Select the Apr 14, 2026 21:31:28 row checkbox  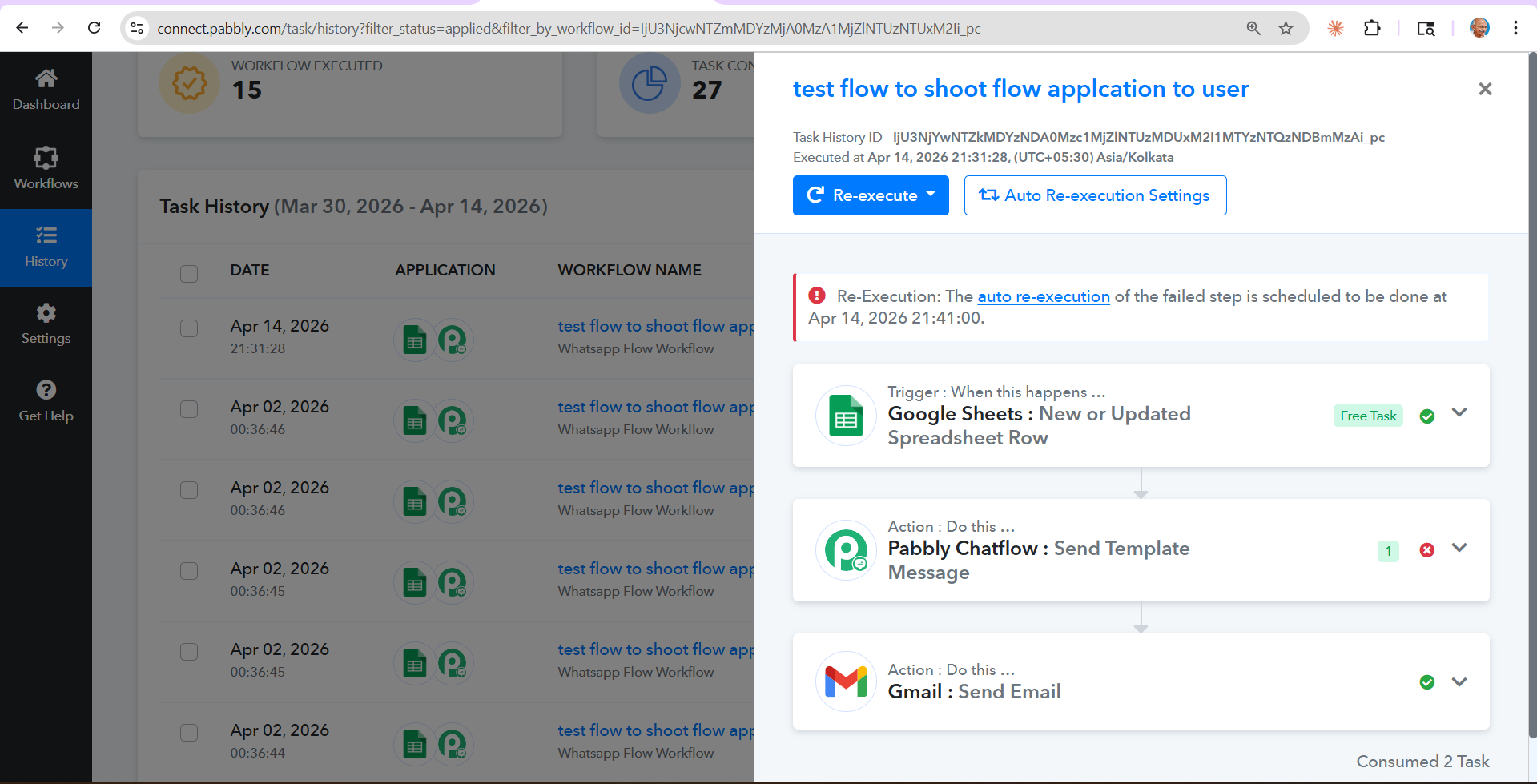pos(189,328)
